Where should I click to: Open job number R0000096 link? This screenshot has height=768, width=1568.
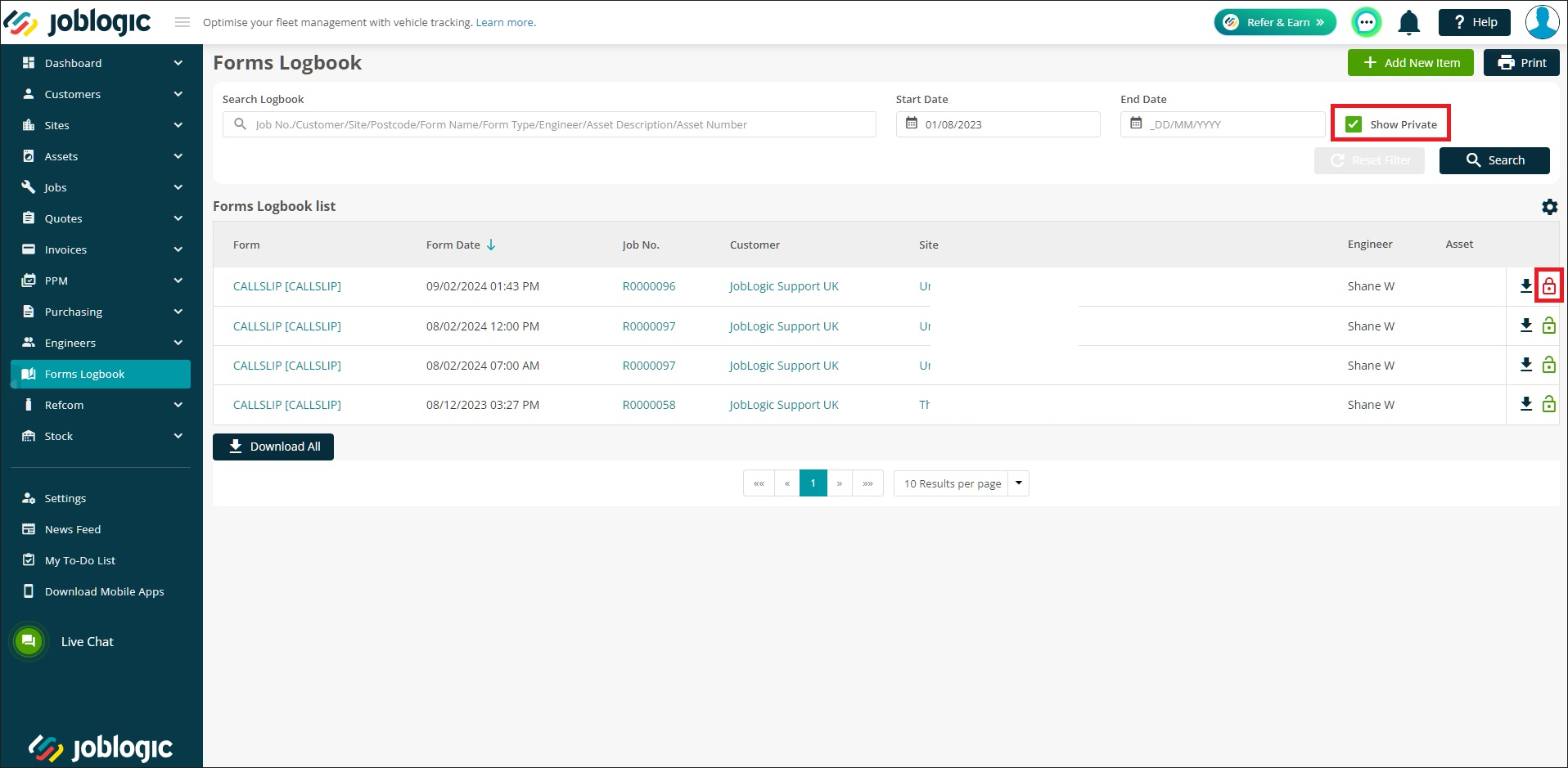(649, 286)
